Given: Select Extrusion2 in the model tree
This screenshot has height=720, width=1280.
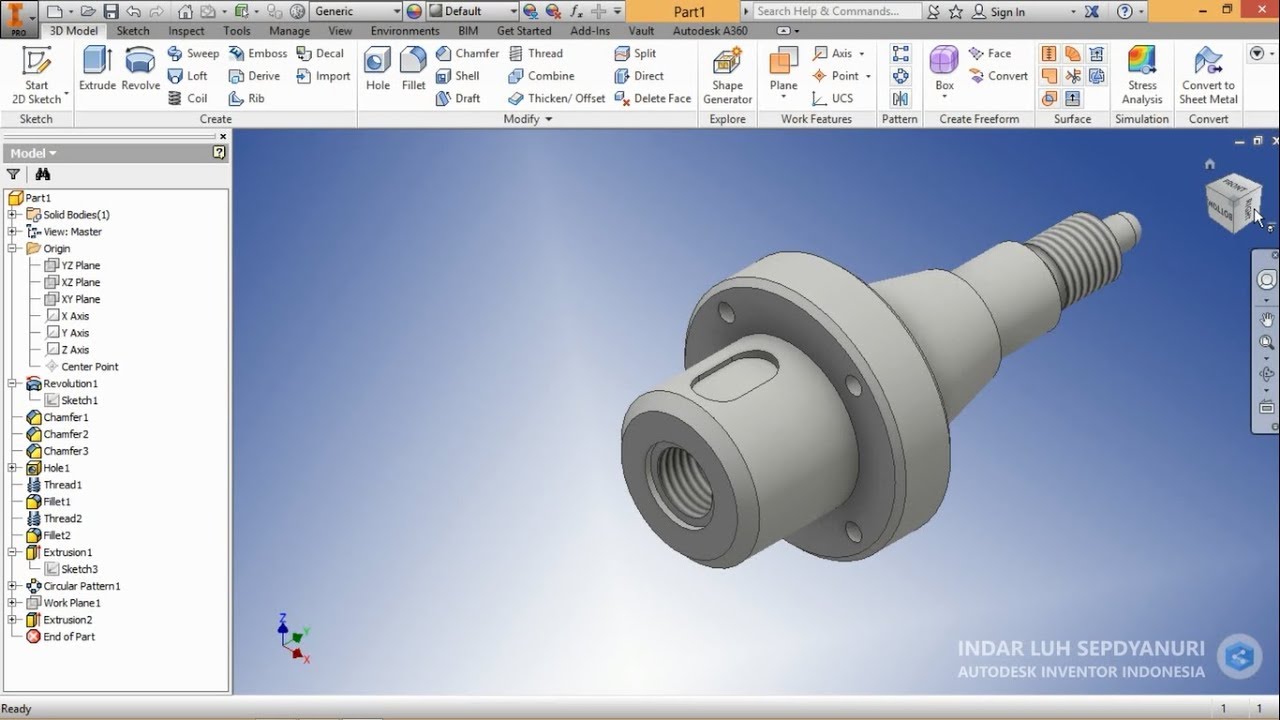Looking at the screenshot, I should pyautogui.click(x=67, y=620).
